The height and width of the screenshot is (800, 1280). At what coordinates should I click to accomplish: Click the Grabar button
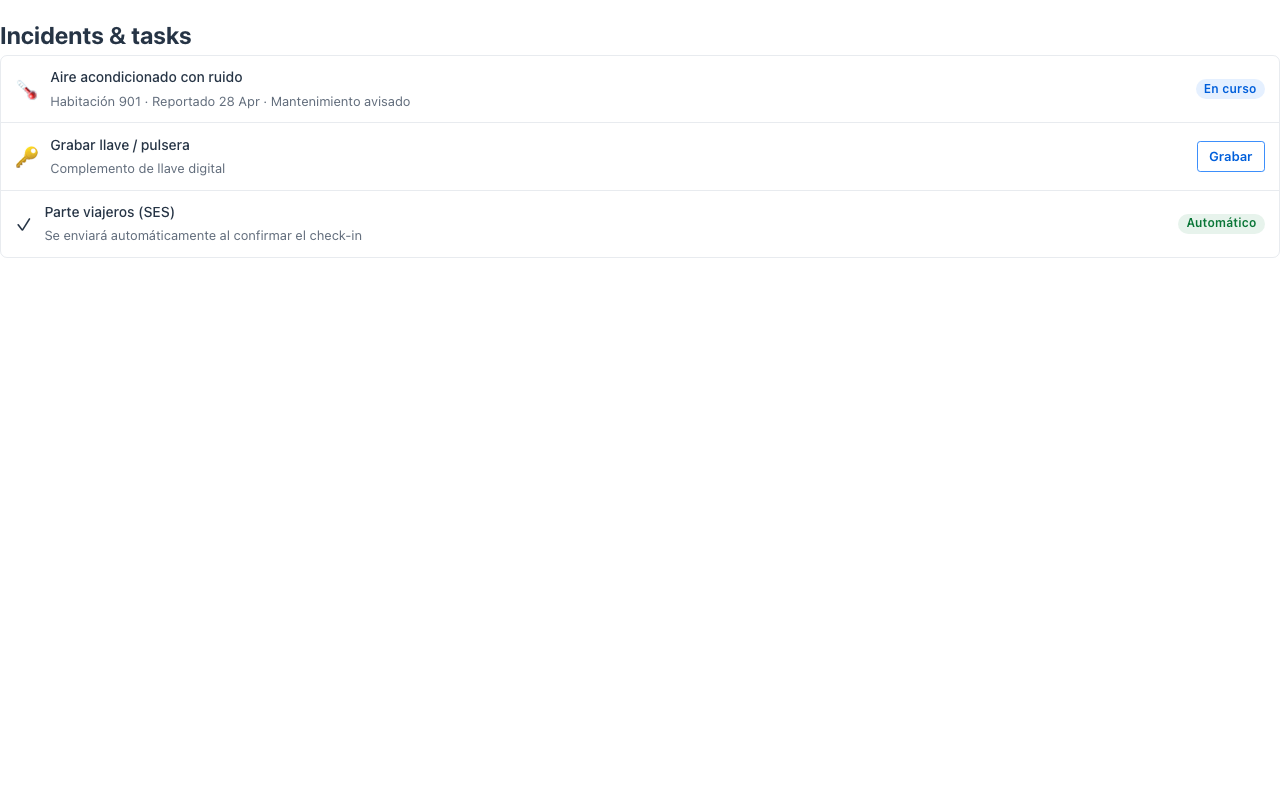tap(1230, 157)
